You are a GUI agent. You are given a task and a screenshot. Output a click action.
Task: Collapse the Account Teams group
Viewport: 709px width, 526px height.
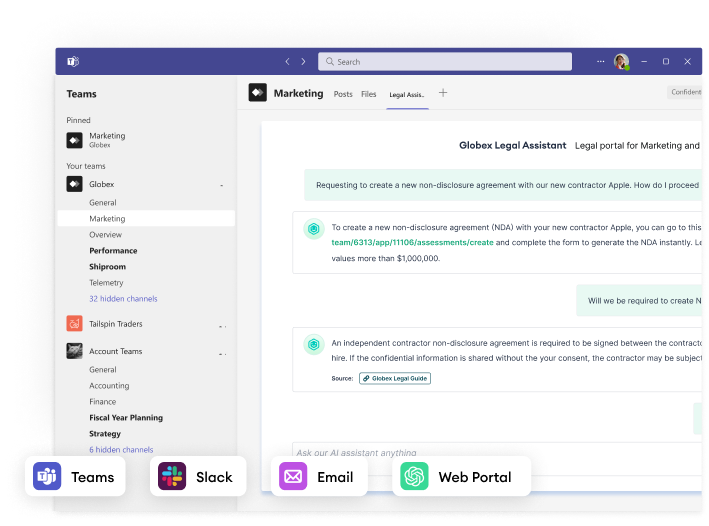tap(222, 353)
